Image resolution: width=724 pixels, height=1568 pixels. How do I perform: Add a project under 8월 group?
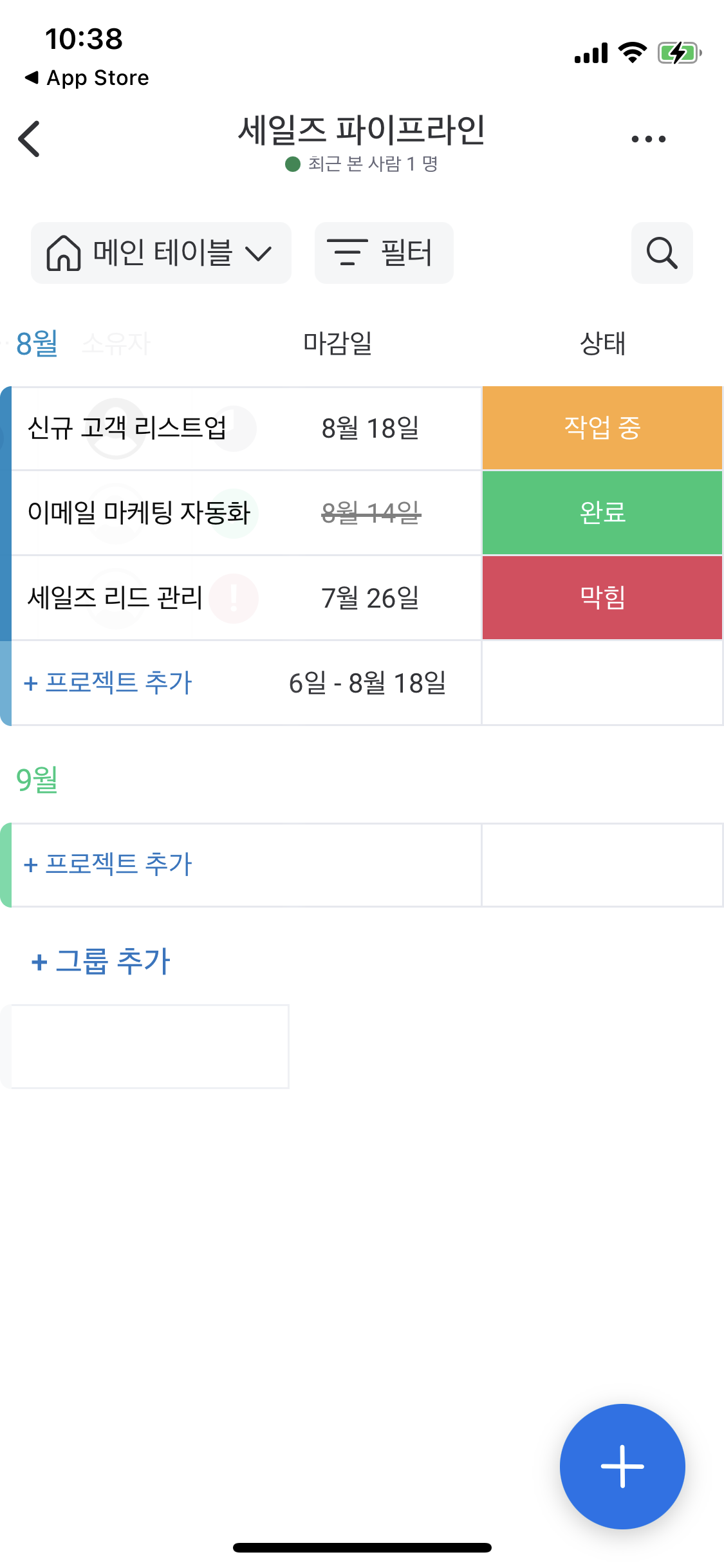(108, 682)
